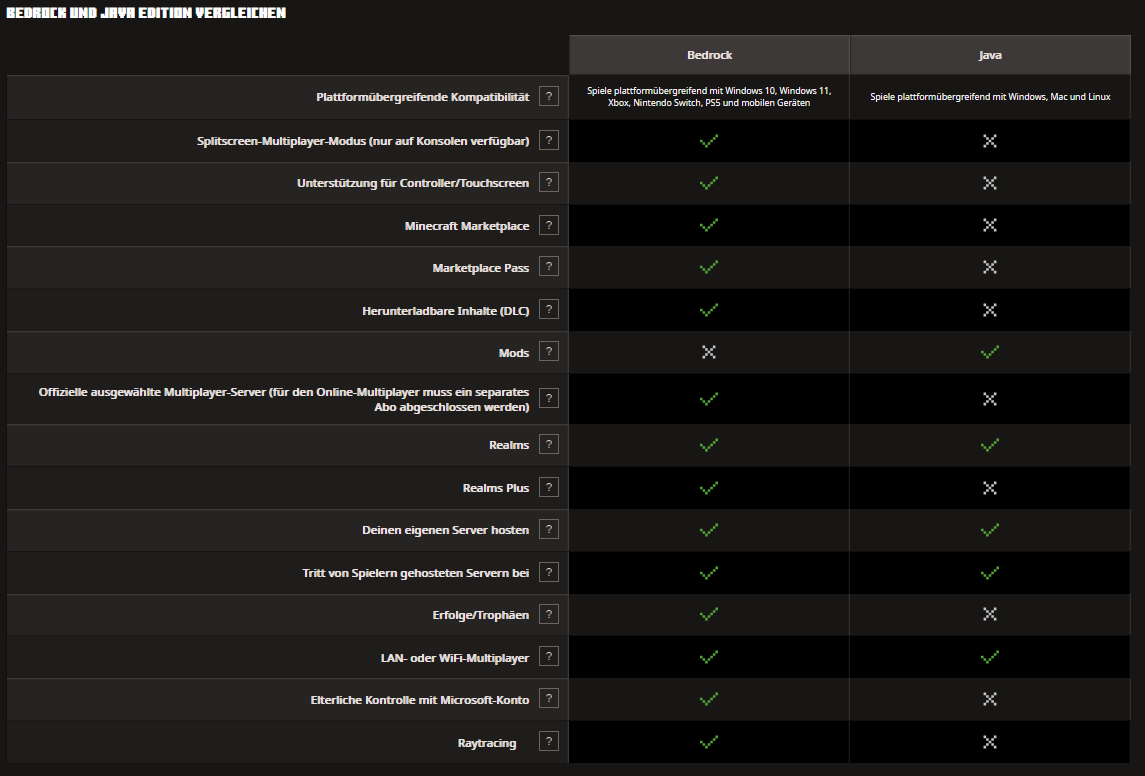Open the Minecraft Marketplace help icon

click(548, 225)
